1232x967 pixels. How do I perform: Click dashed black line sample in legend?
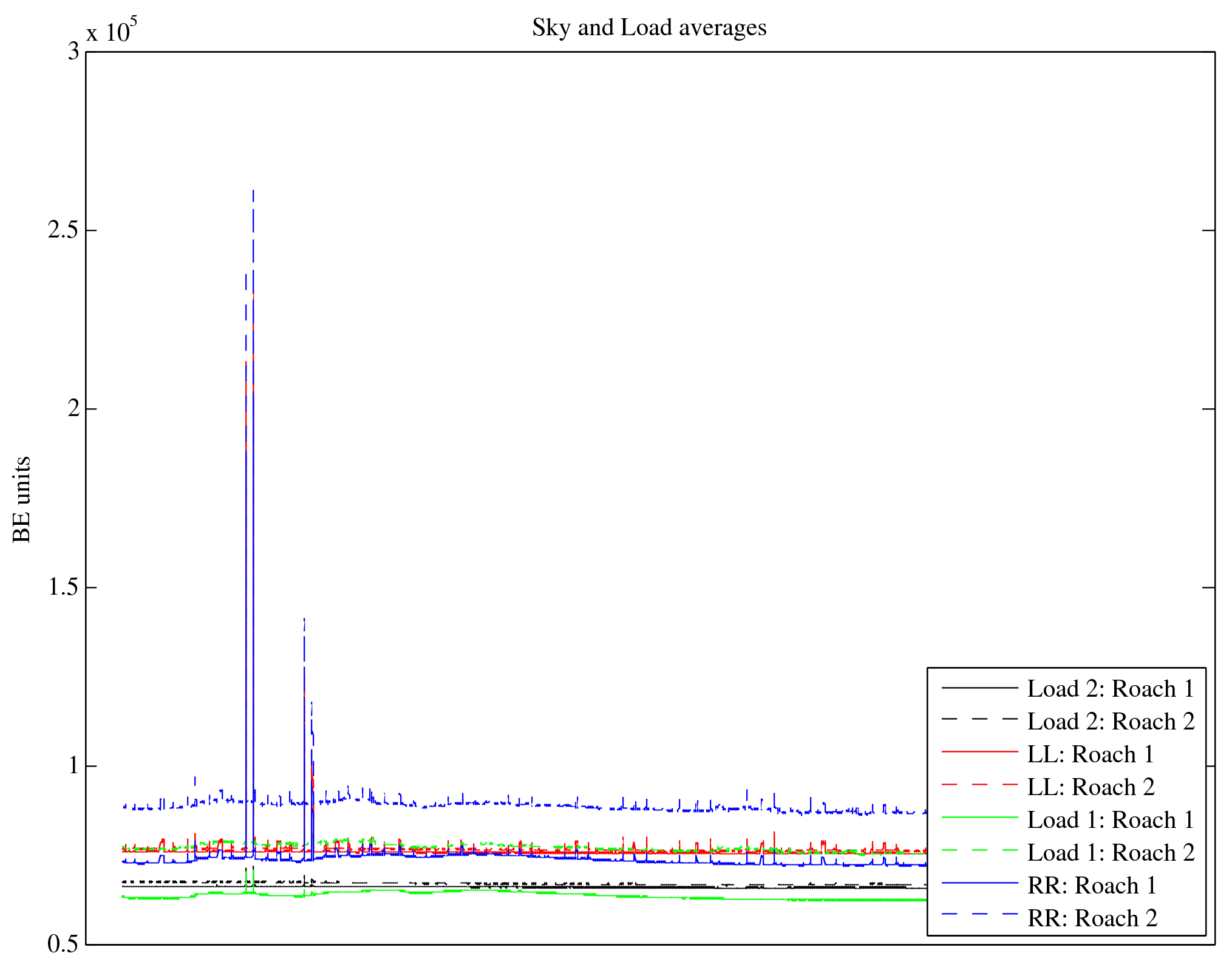click(979, 719)
